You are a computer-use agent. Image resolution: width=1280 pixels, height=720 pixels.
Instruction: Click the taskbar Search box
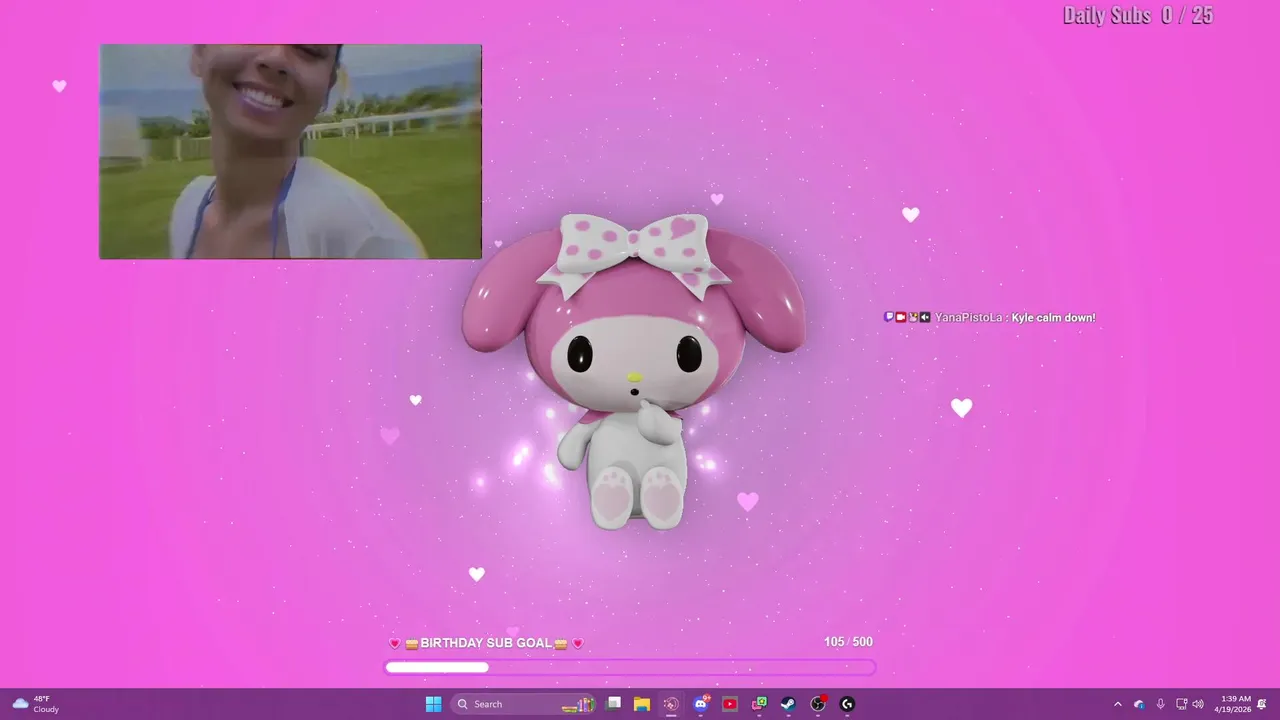[x=524, y=704]
